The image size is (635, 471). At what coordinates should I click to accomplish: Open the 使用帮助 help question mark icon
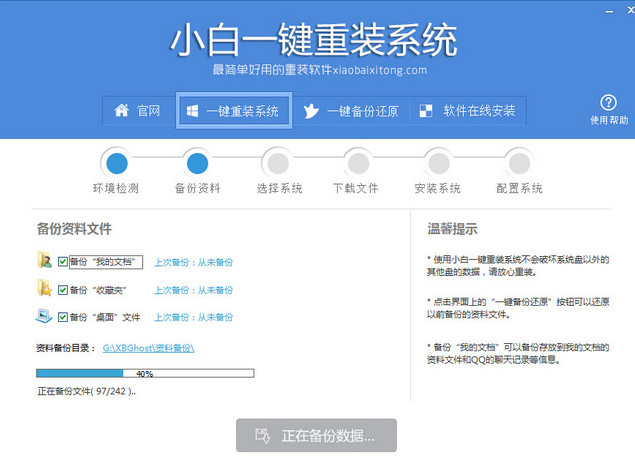click(609, 103)
